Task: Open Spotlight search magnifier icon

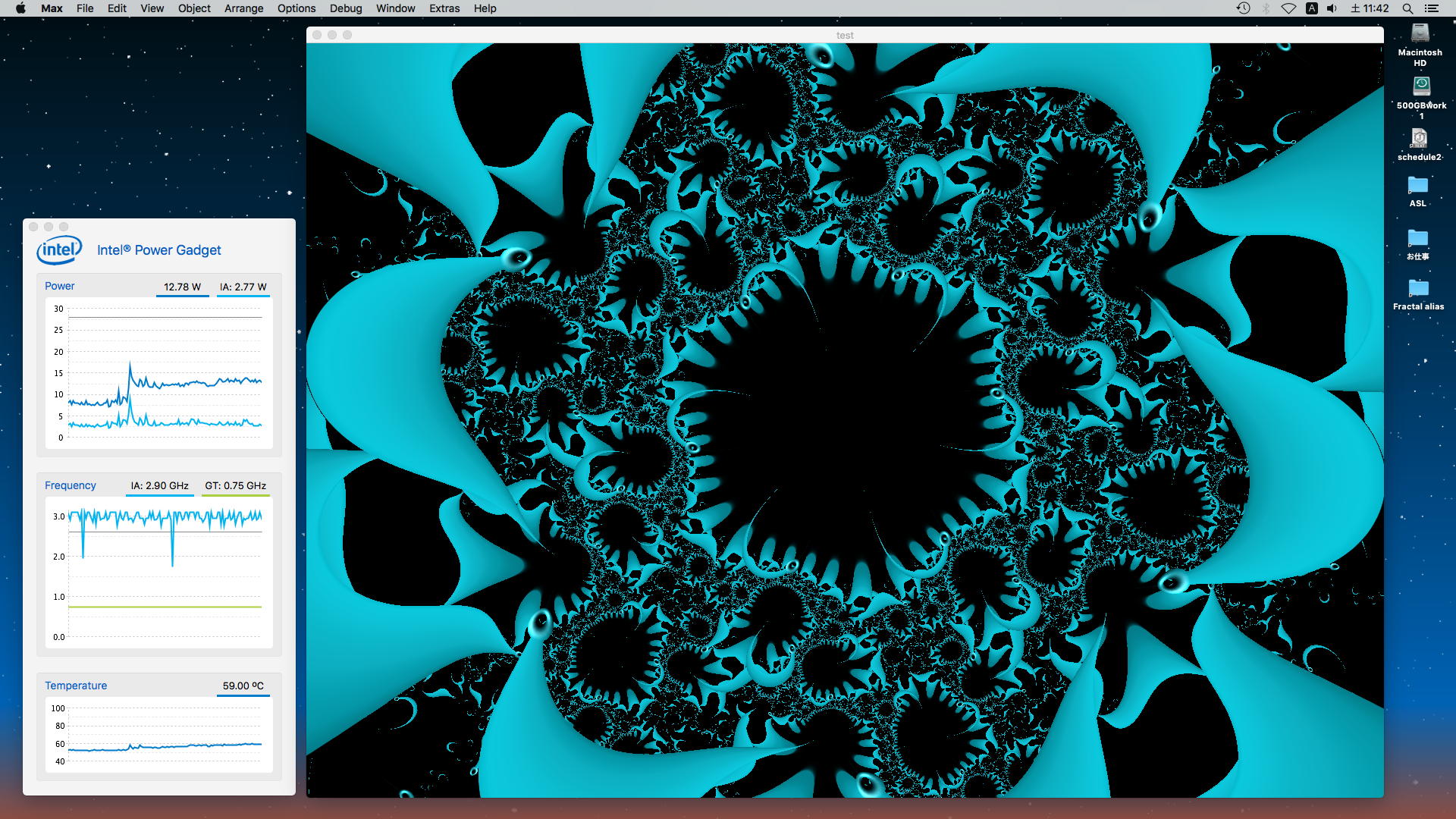Action: pyautogui.click(x=1407, y=8)
